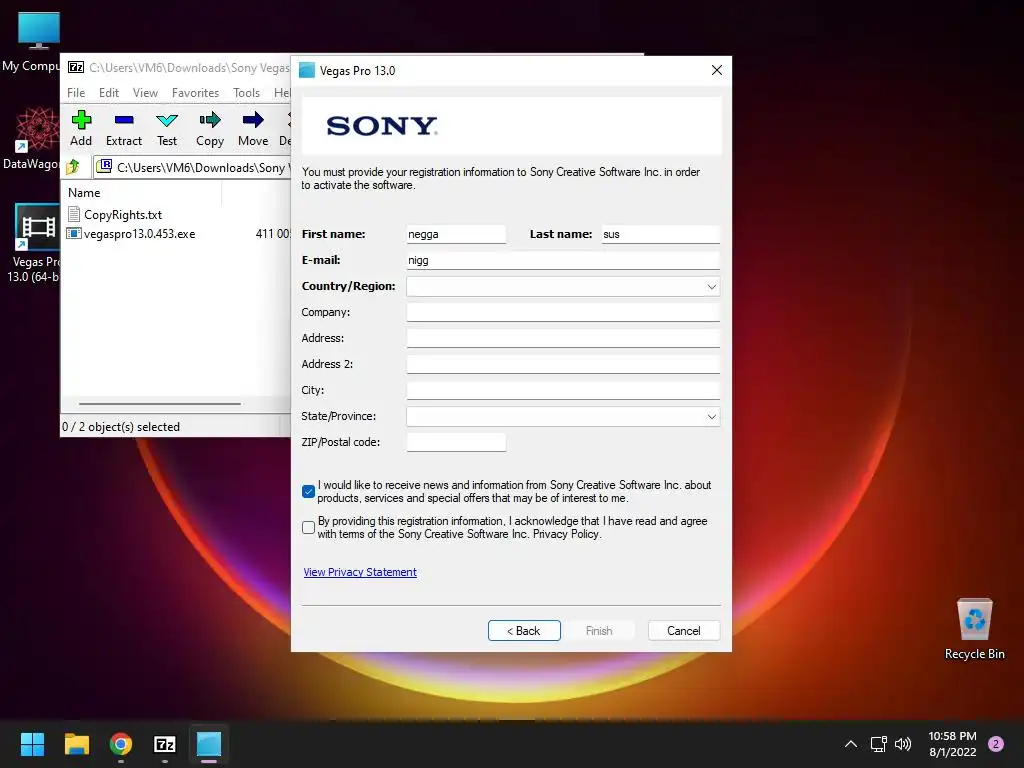
Task: Click the Back button in the installer
Action: coord(524,630)
